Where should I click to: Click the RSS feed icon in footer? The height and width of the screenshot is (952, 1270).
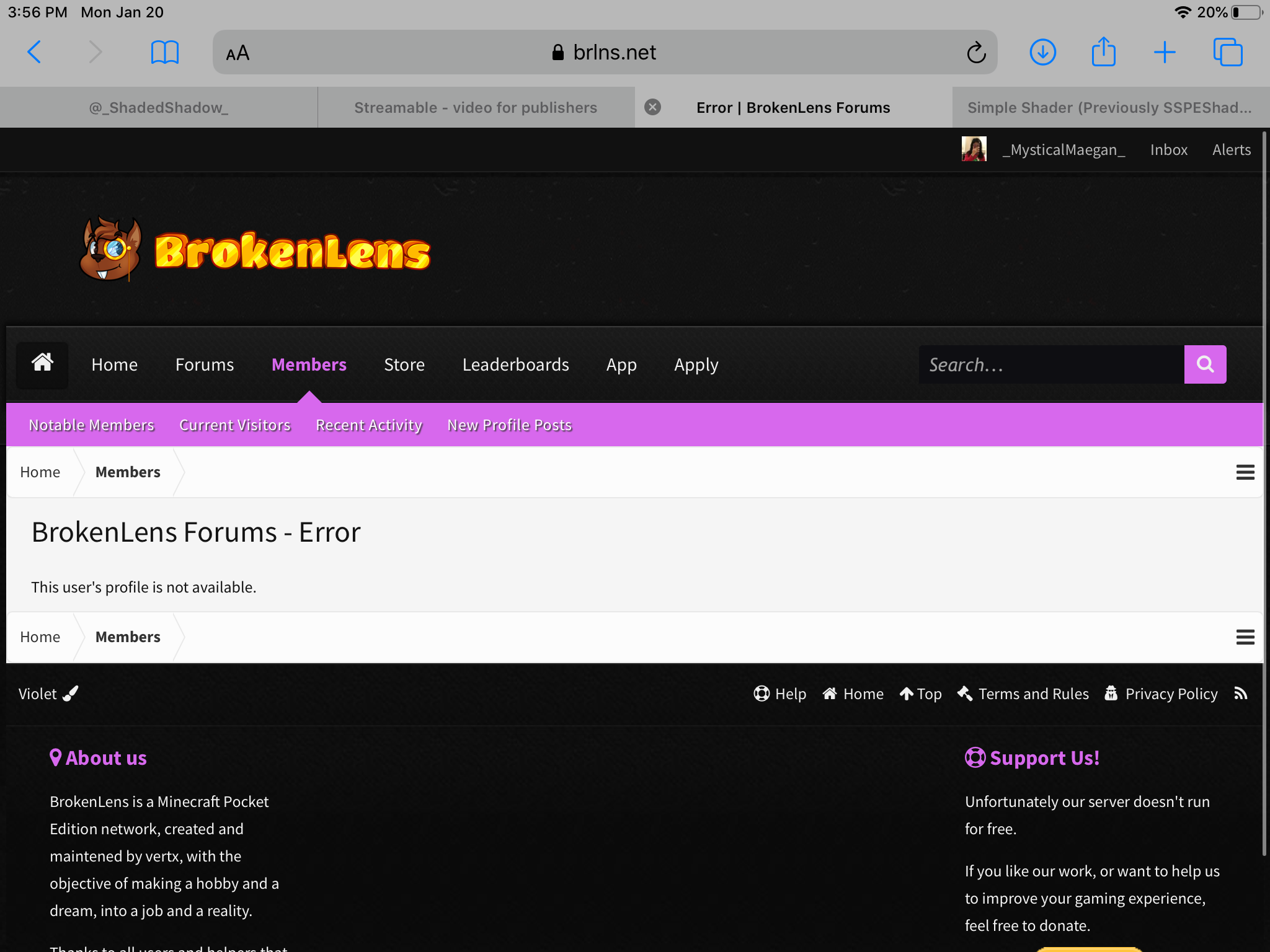pos(1240,694)
